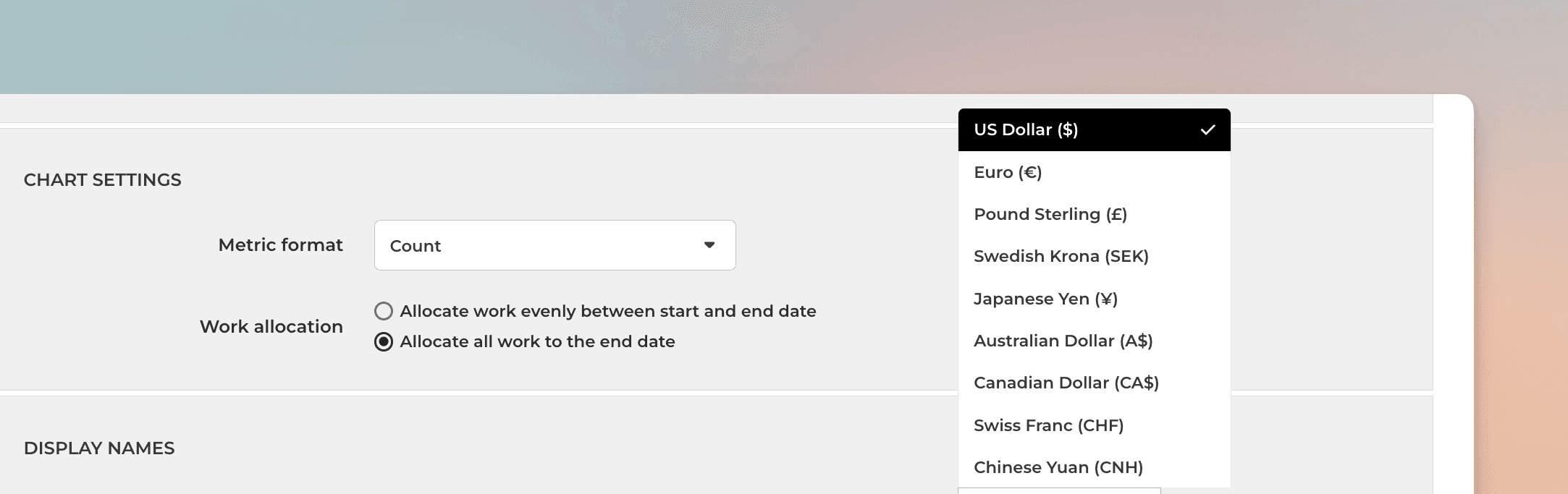
Task: Pick Canadian Dollar (CA$)
Action: click(1094, 383)
